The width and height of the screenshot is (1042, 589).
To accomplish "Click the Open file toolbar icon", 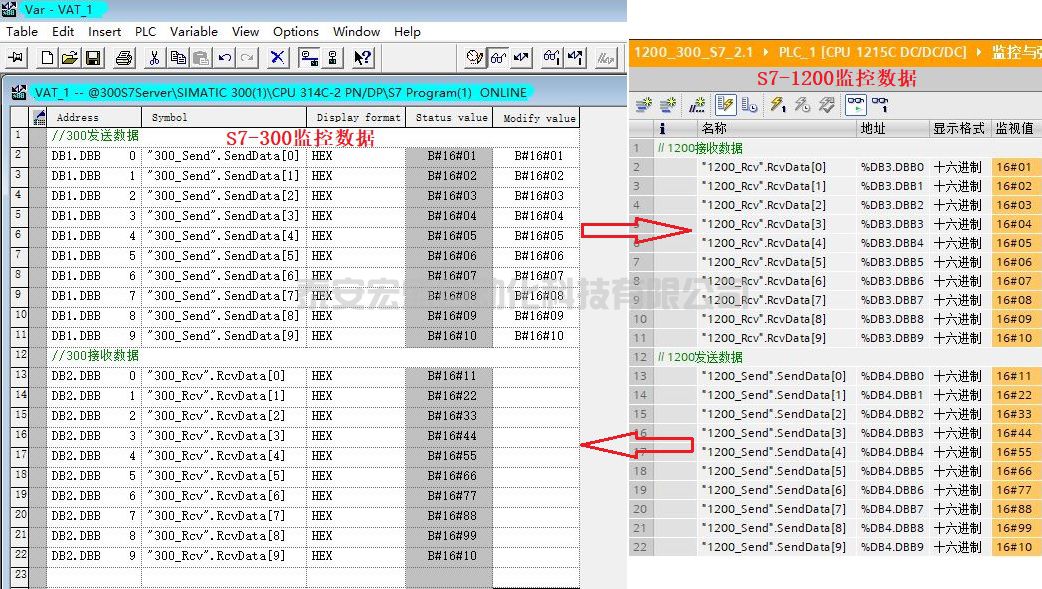I will [x=70, y=58].
